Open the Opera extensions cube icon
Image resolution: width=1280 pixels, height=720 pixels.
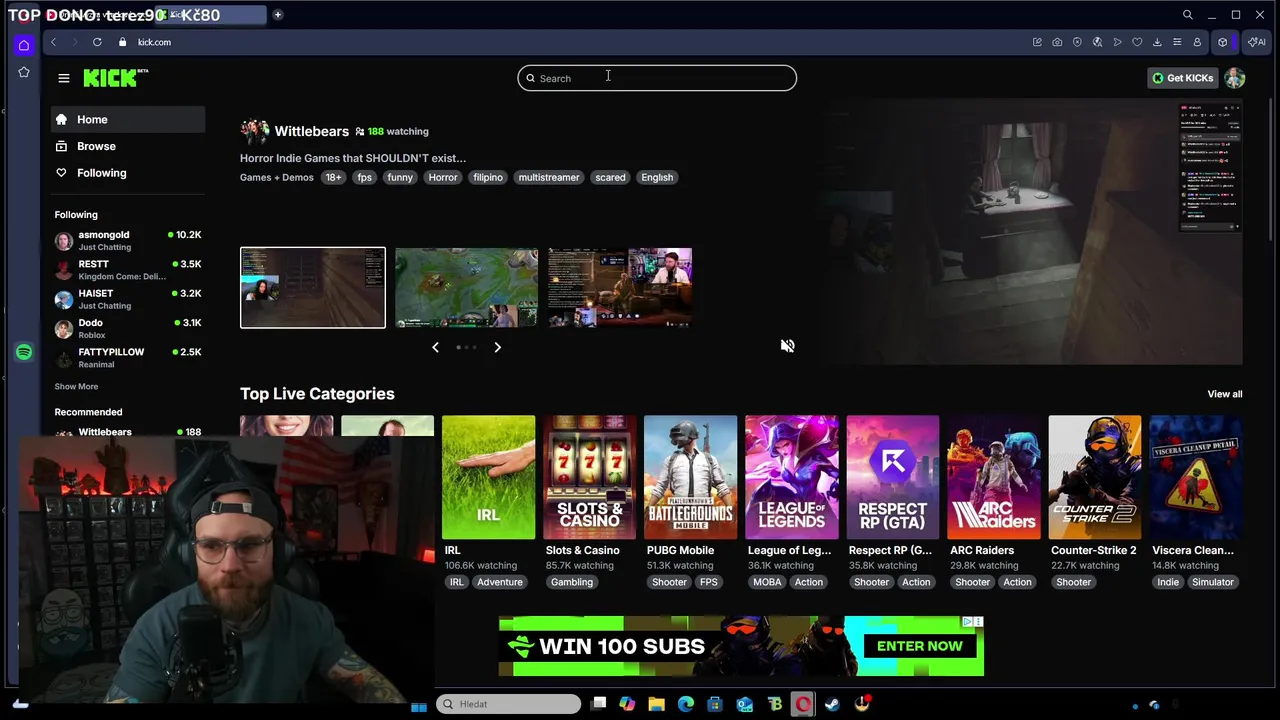1222,42
